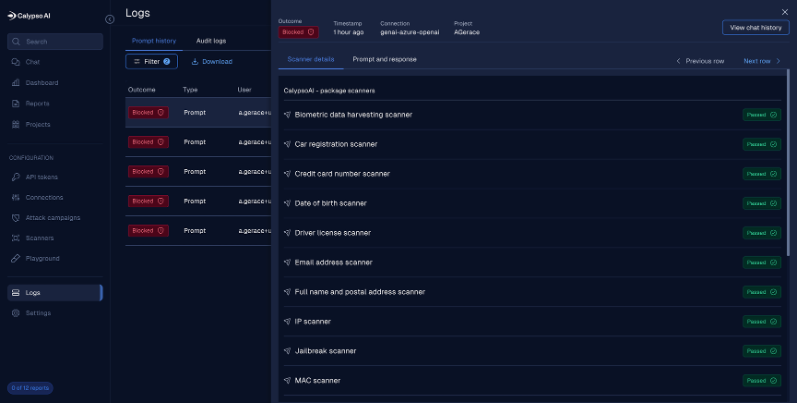Switch to the Audit logs tab

211,41
